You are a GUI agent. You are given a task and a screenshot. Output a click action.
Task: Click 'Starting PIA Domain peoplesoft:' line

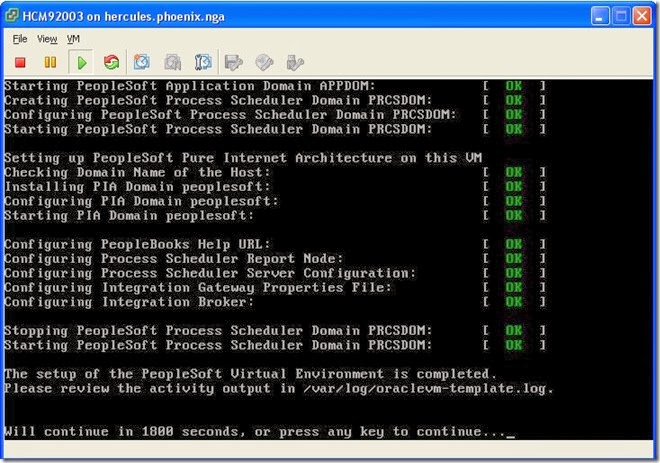coord(129,216)
